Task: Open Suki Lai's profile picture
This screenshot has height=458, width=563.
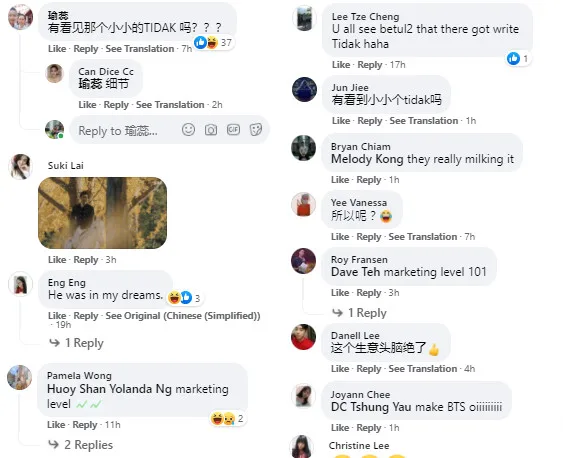Action: [x=20, y=167]
